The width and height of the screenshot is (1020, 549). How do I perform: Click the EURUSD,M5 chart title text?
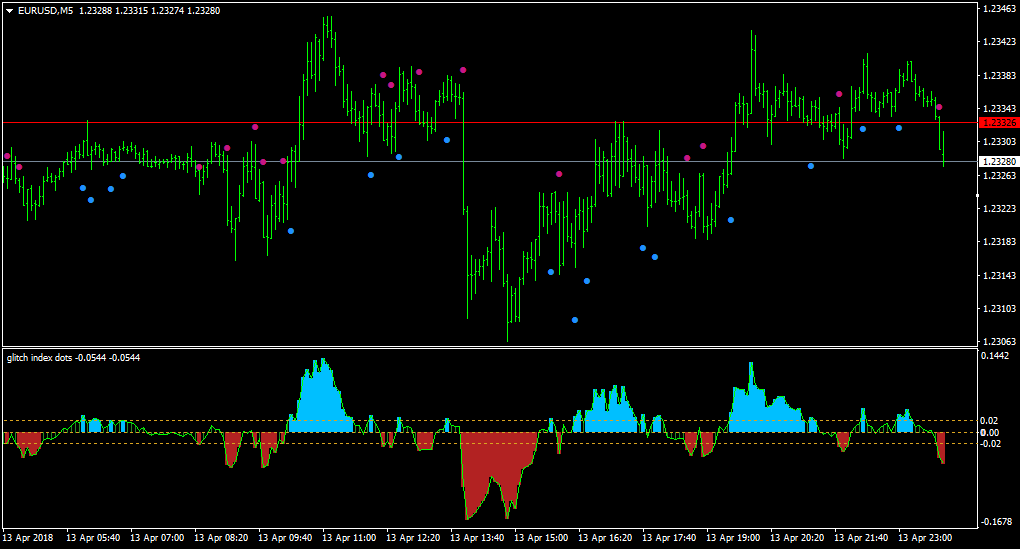tap(46, 10)
